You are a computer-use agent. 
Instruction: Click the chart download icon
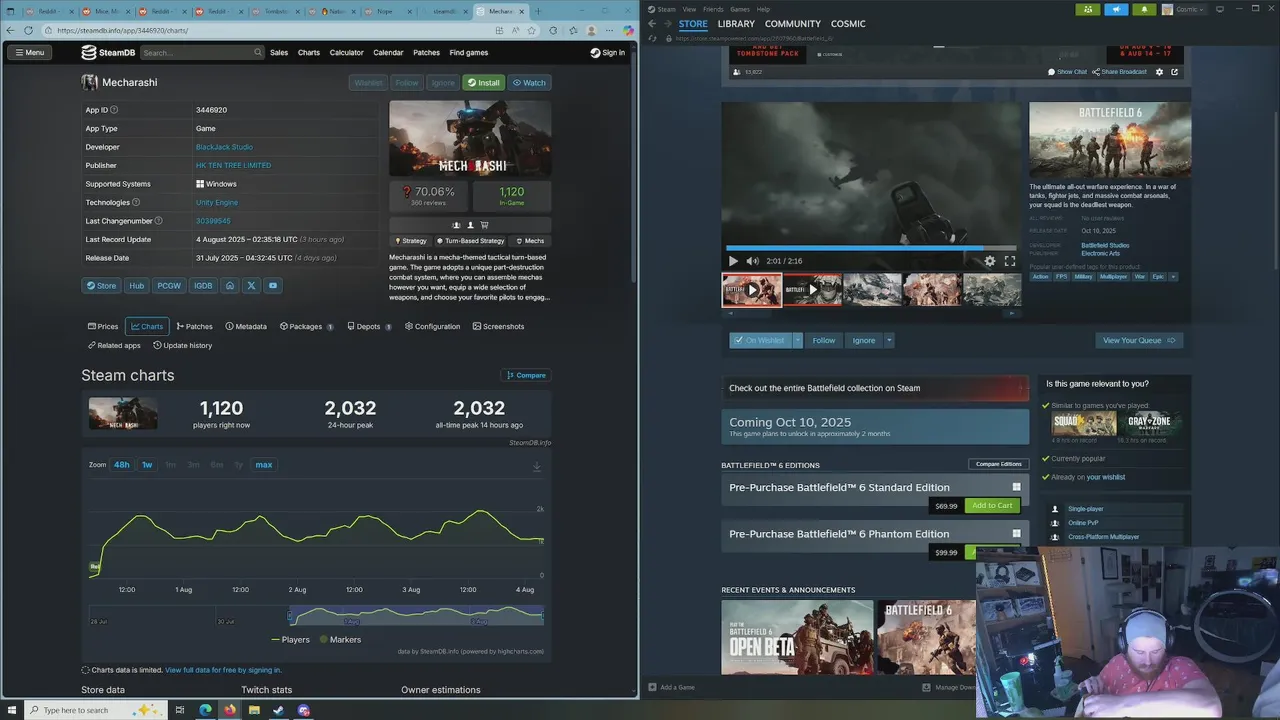tap(537, 467)
